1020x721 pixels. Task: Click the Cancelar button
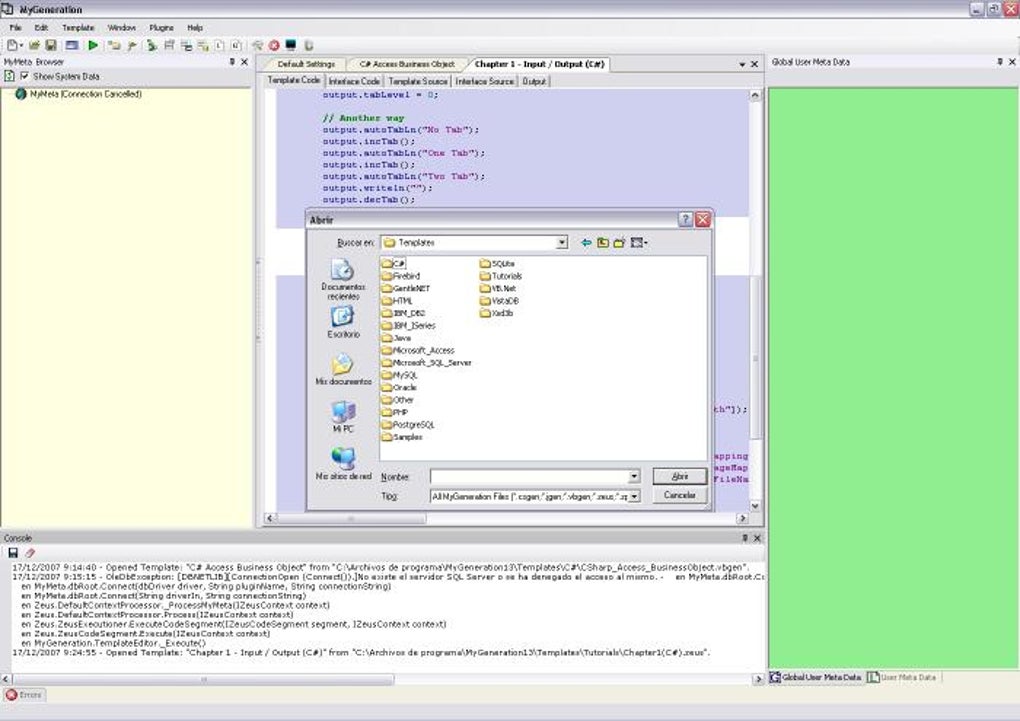tap(680, 495)
